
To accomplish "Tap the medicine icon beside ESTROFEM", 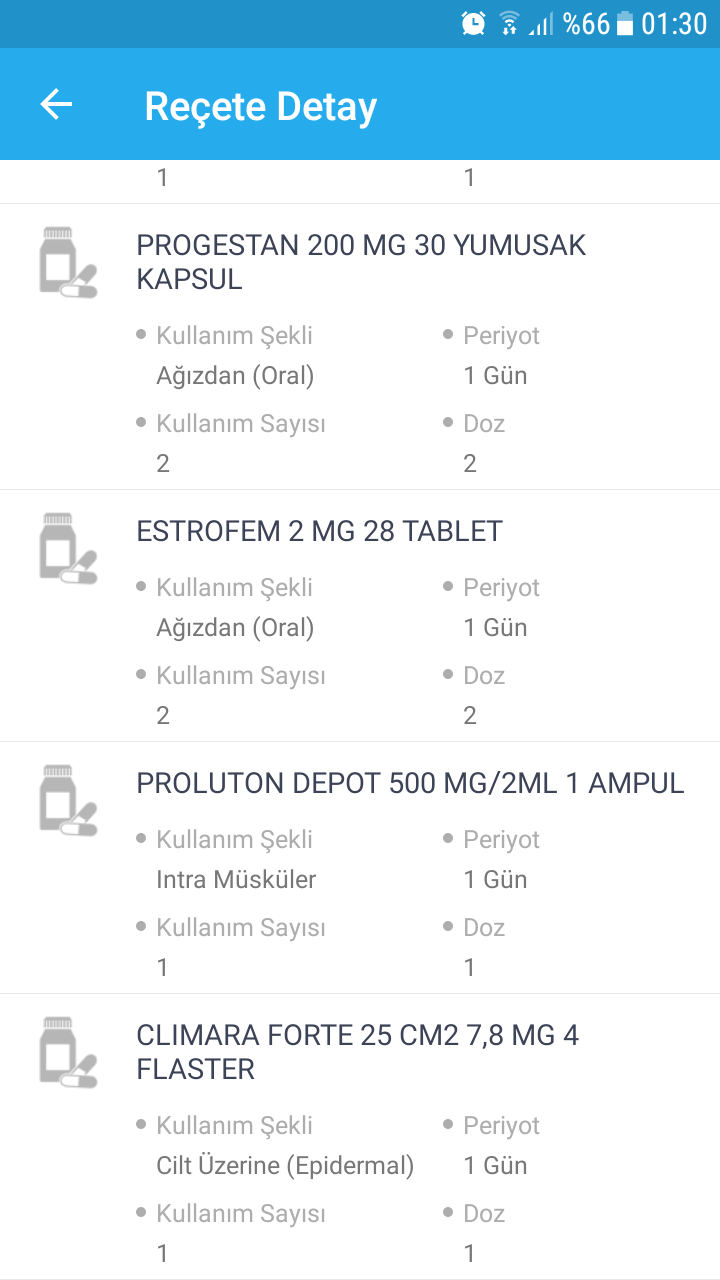I will point(68,547).
